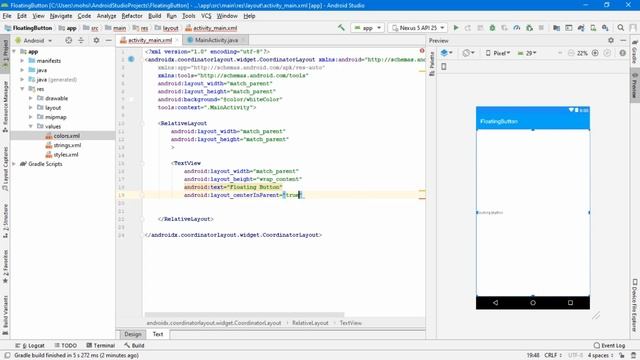The image size is (640, 360).
Task: Switch to the Design tab
Action: (x=133, y=334)
